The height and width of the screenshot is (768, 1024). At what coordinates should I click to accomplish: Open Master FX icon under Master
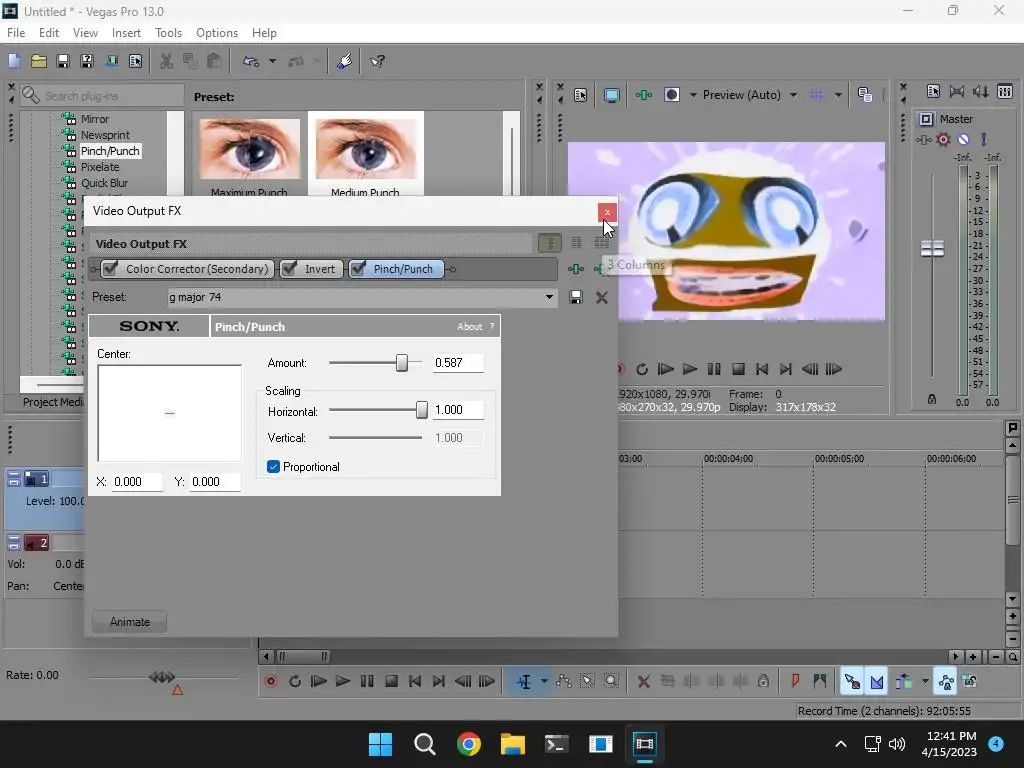[923, 140]
